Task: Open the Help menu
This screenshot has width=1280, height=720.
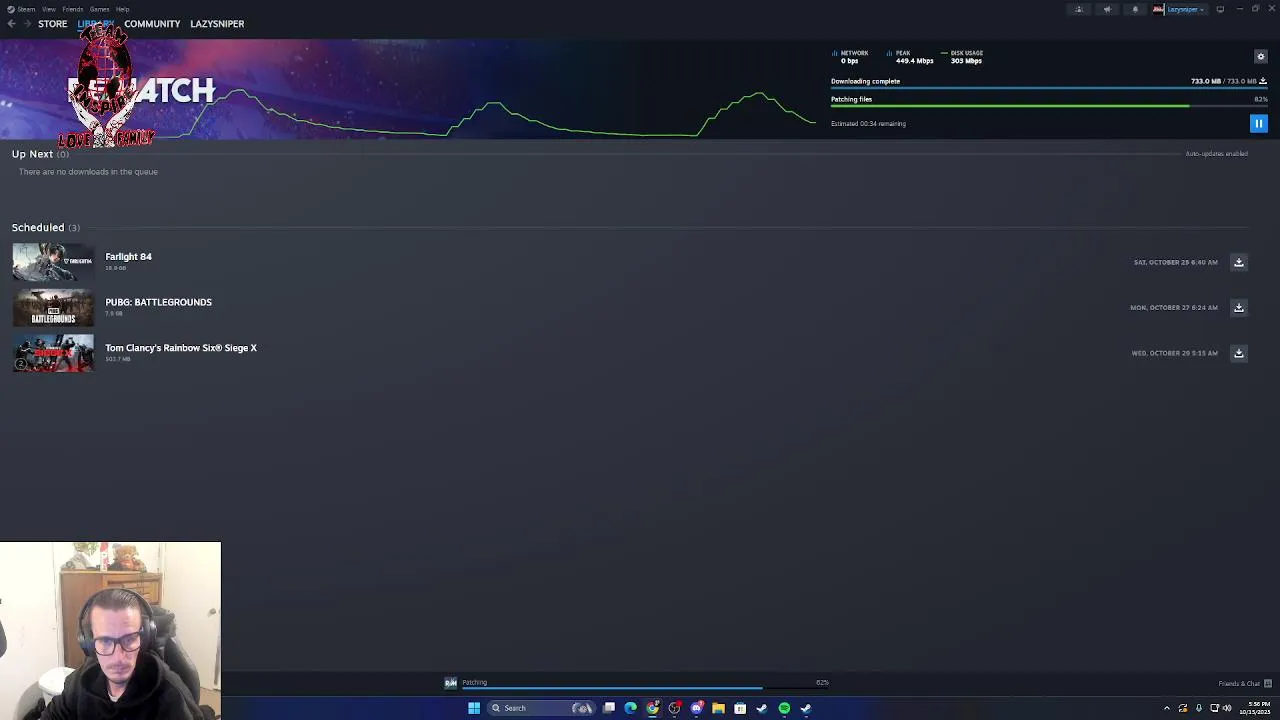Action: click(x=122, y=9)
